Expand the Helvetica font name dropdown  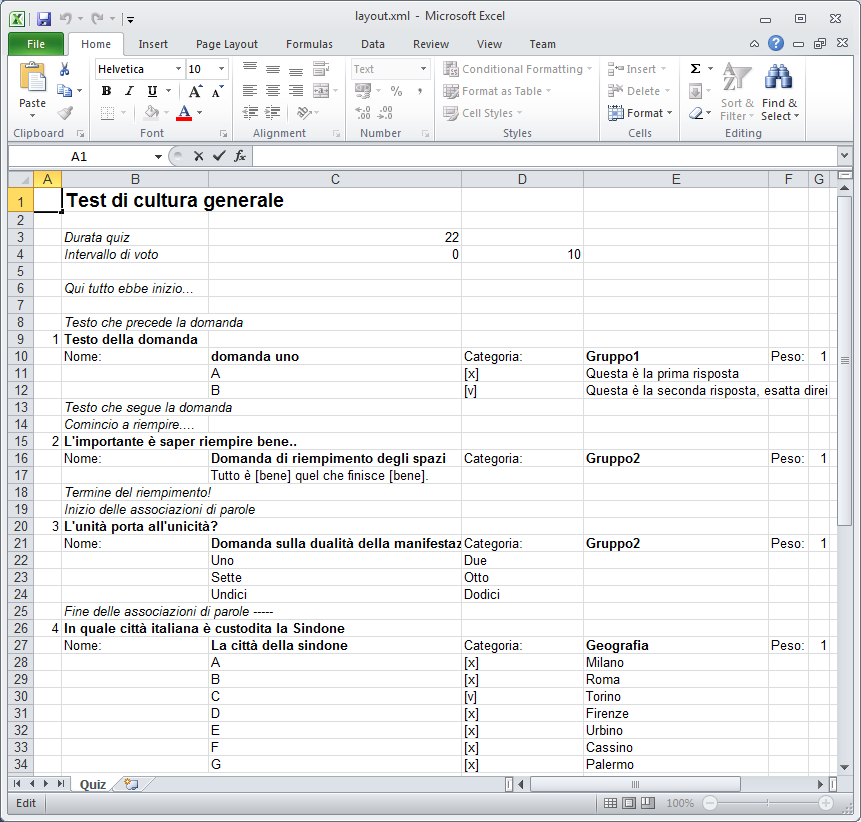[178, 69]
